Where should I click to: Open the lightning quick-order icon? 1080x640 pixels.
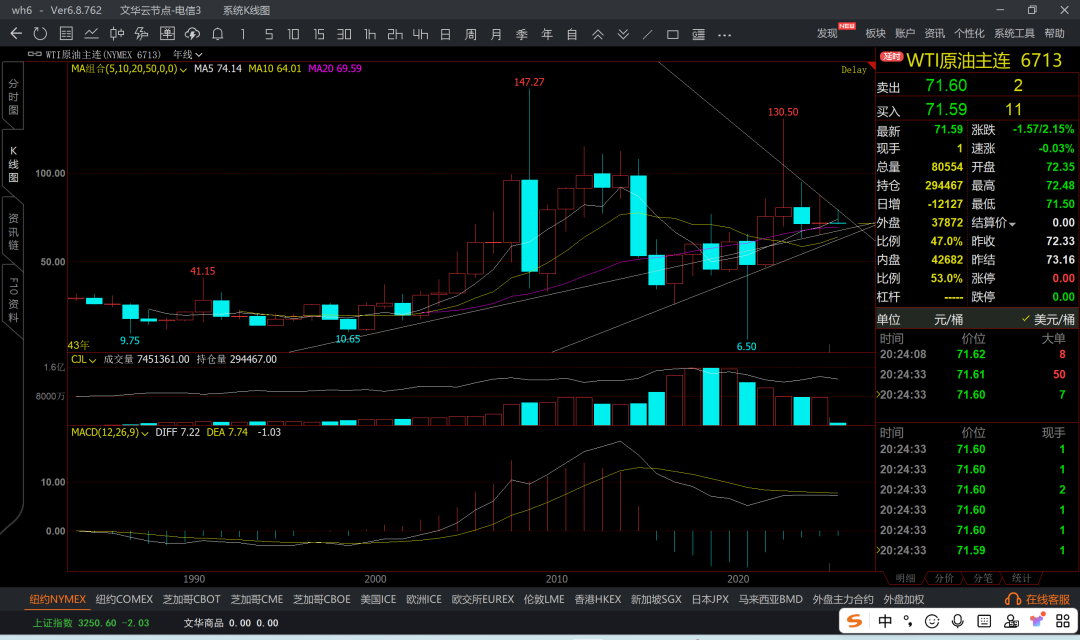(141, 33)
